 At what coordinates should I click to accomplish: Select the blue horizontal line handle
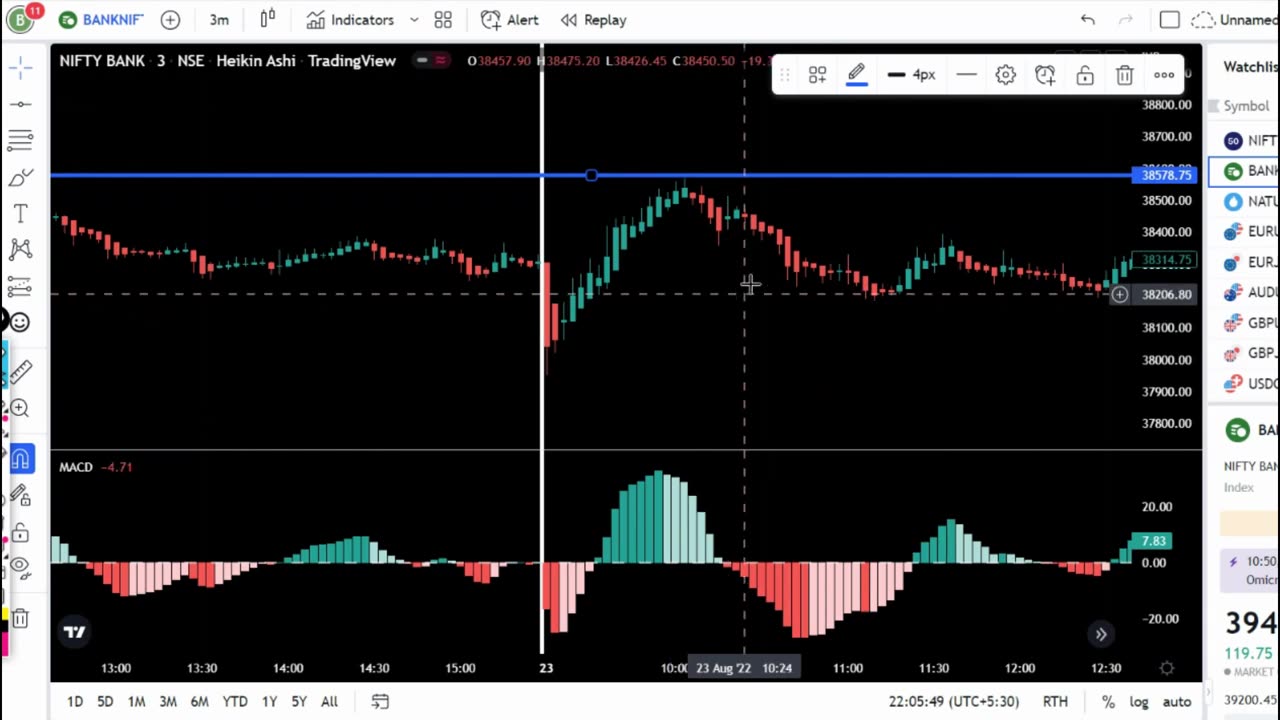591,176
